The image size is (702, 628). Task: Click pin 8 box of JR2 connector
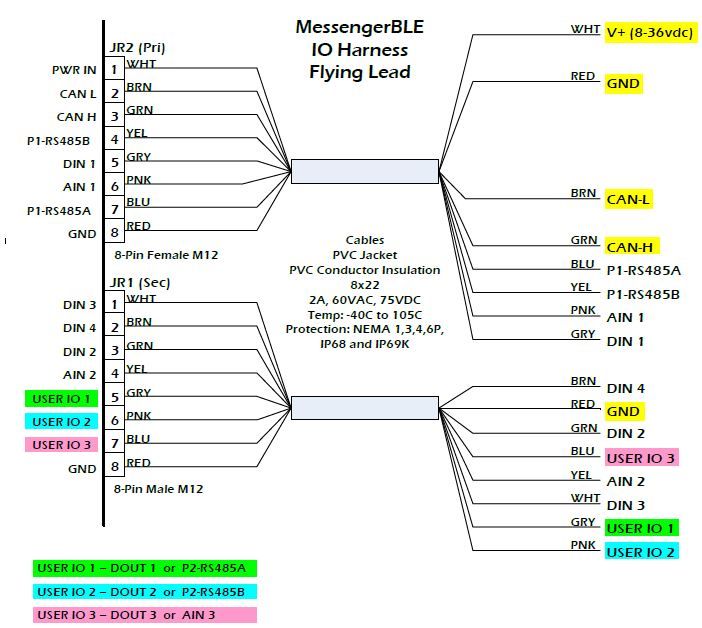pos(115,231)
